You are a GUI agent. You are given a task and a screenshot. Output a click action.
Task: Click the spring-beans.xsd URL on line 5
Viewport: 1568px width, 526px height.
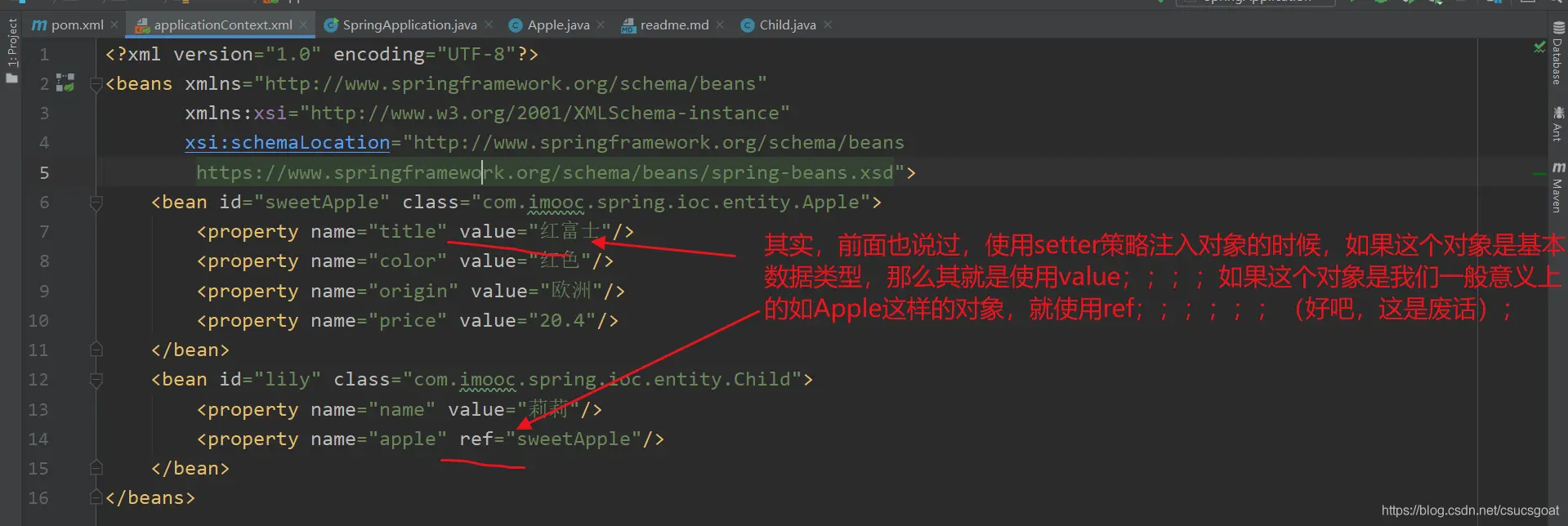click(x=545, y=173)
